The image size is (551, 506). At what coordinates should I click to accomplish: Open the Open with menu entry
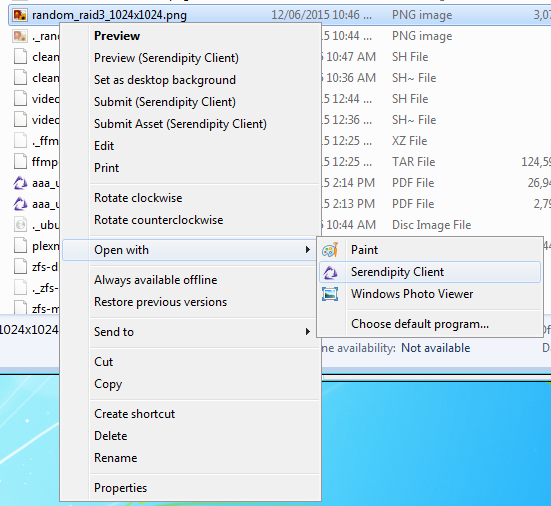pyautogui.click(x=189, y=250)
